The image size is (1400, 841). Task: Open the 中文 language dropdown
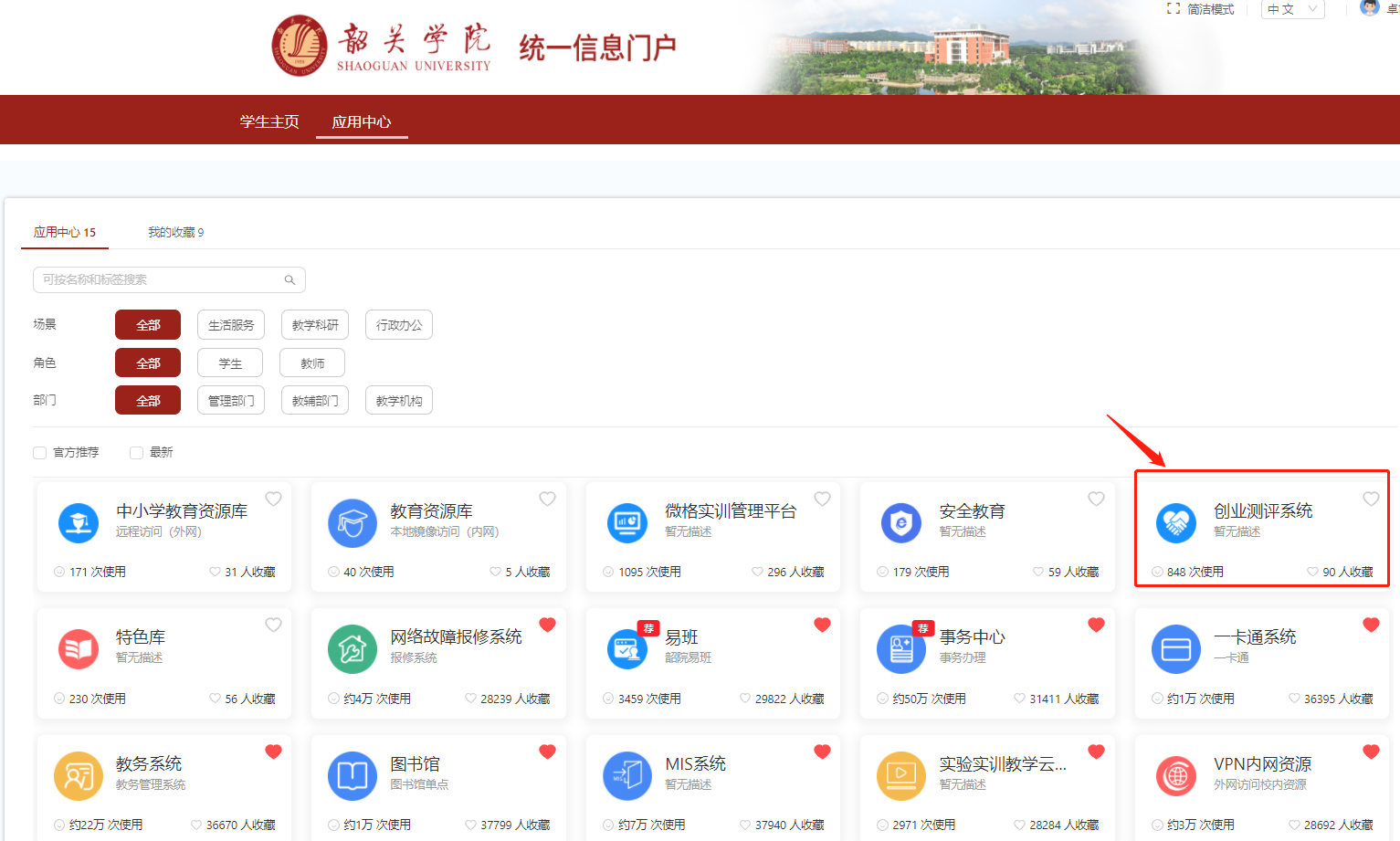tap(1291, 9)
